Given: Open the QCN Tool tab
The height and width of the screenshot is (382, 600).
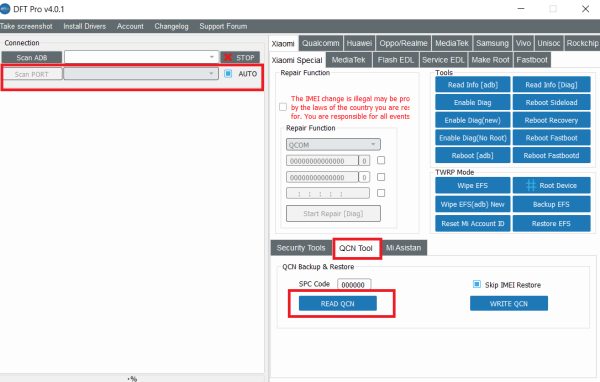Looking at the screenshot, I should click(x=356, y=248).
